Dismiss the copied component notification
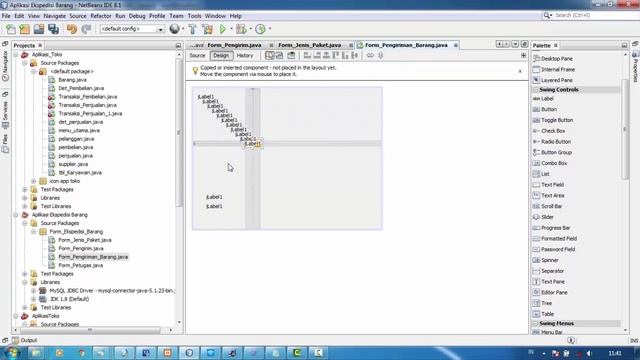This screenshot has height=360, width=640. point(520,71)
